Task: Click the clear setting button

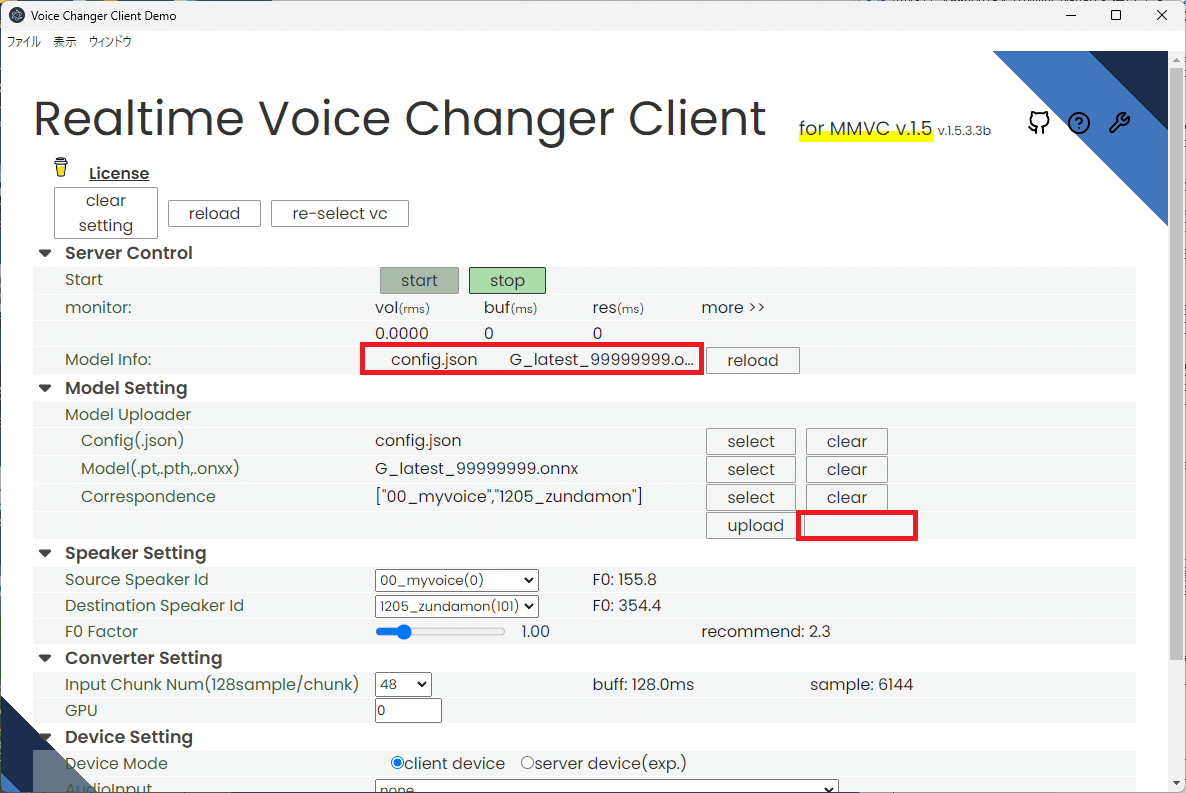Action: click(x=106, y=213)
